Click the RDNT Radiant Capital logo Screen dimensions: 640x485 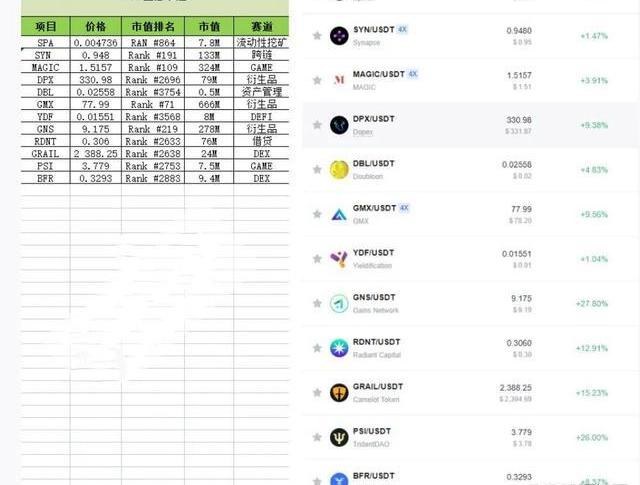pyautogui.click(x=339, y=348)
